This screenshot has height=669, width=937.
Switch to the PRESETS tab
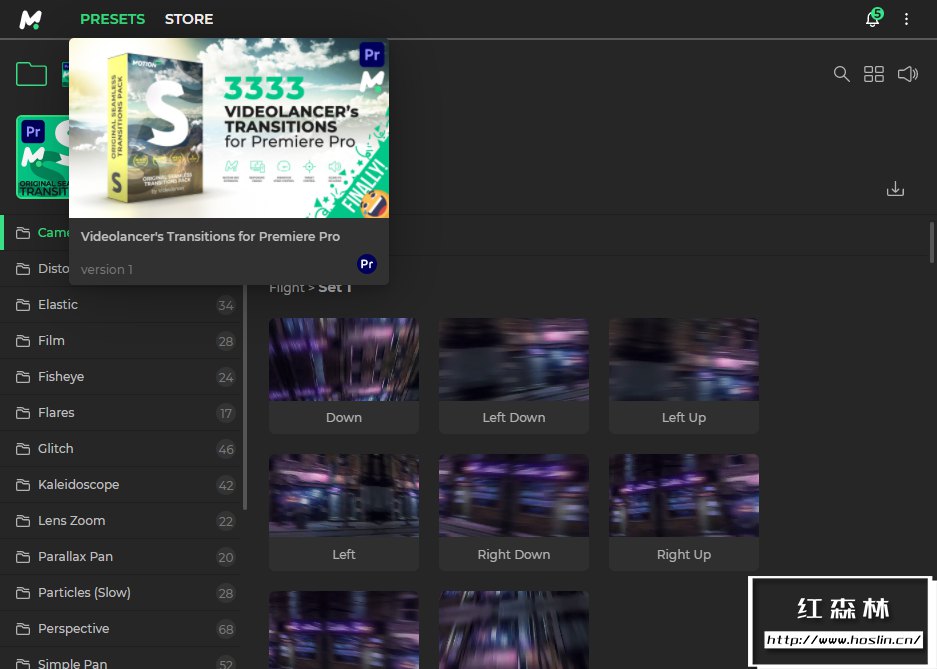pyautogui.click(x=112, y=19)
